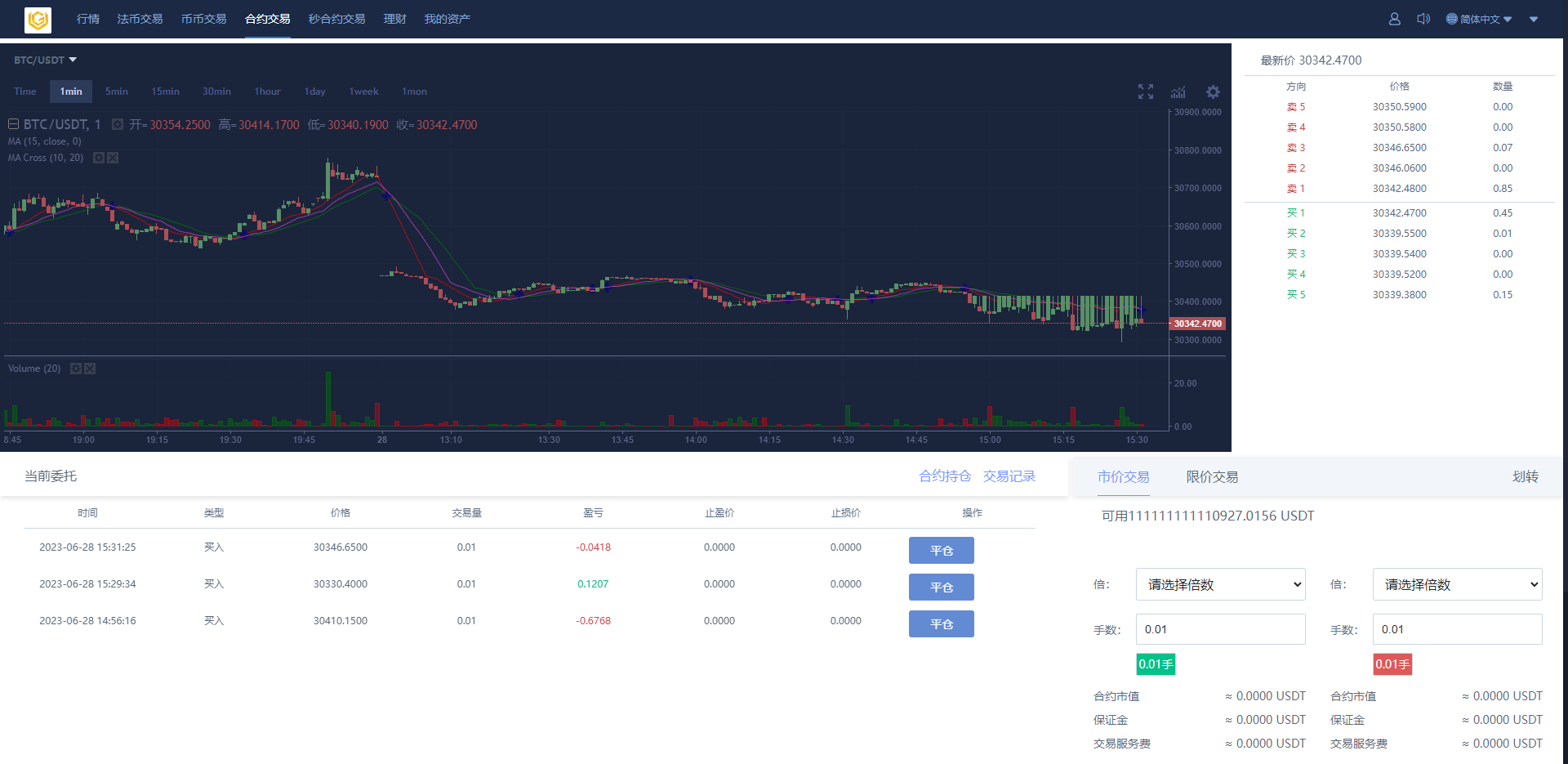The height and width of the screenshot is (764, 1568).
Task: Click the red 0.01手 sell lot chip
Action: point(1392,664)
